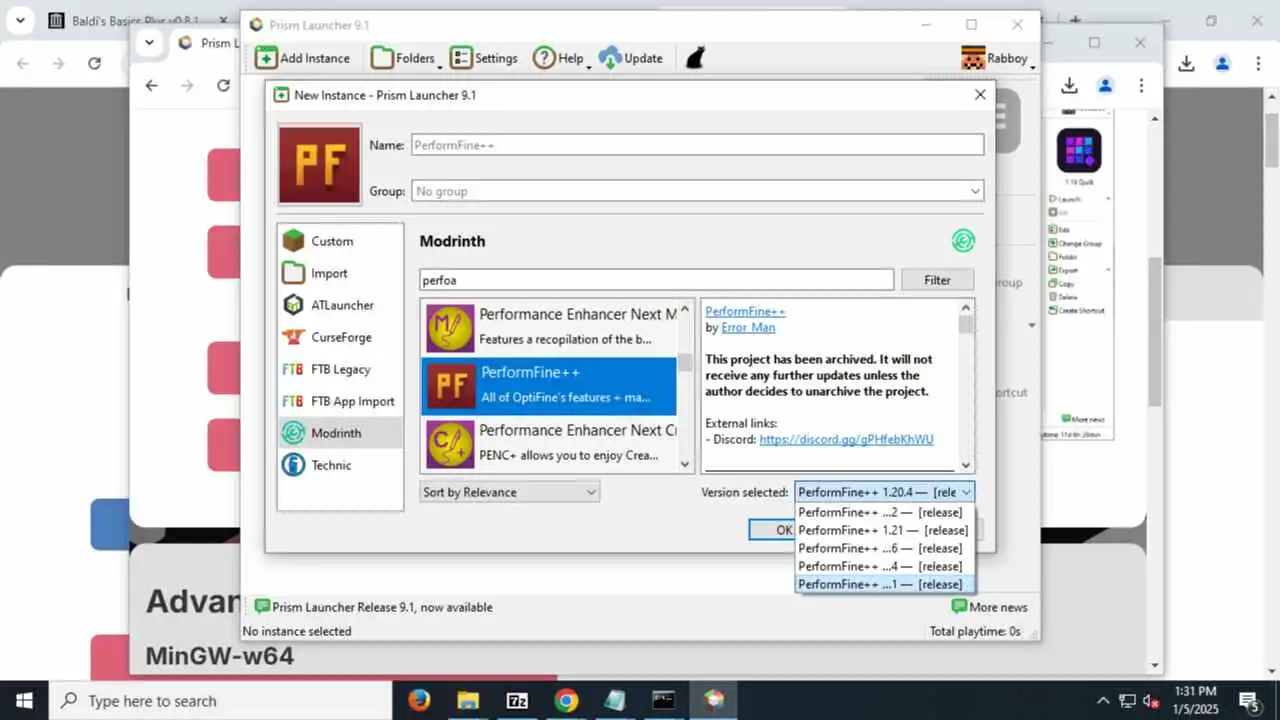Click the muted volume tray icon
Viewport: 1280px width, 720px height.
point(1151,700)
